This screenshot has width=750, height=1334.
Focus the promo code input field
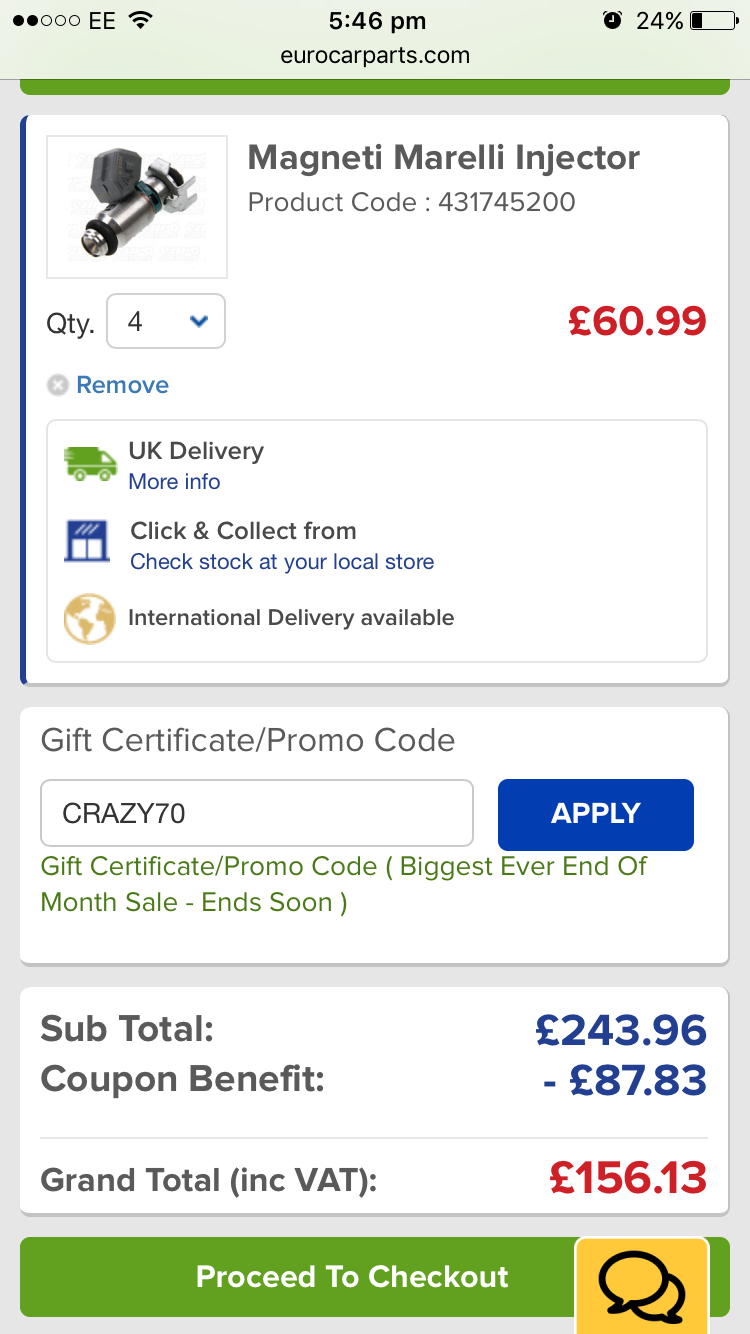(x=256, y=813)
